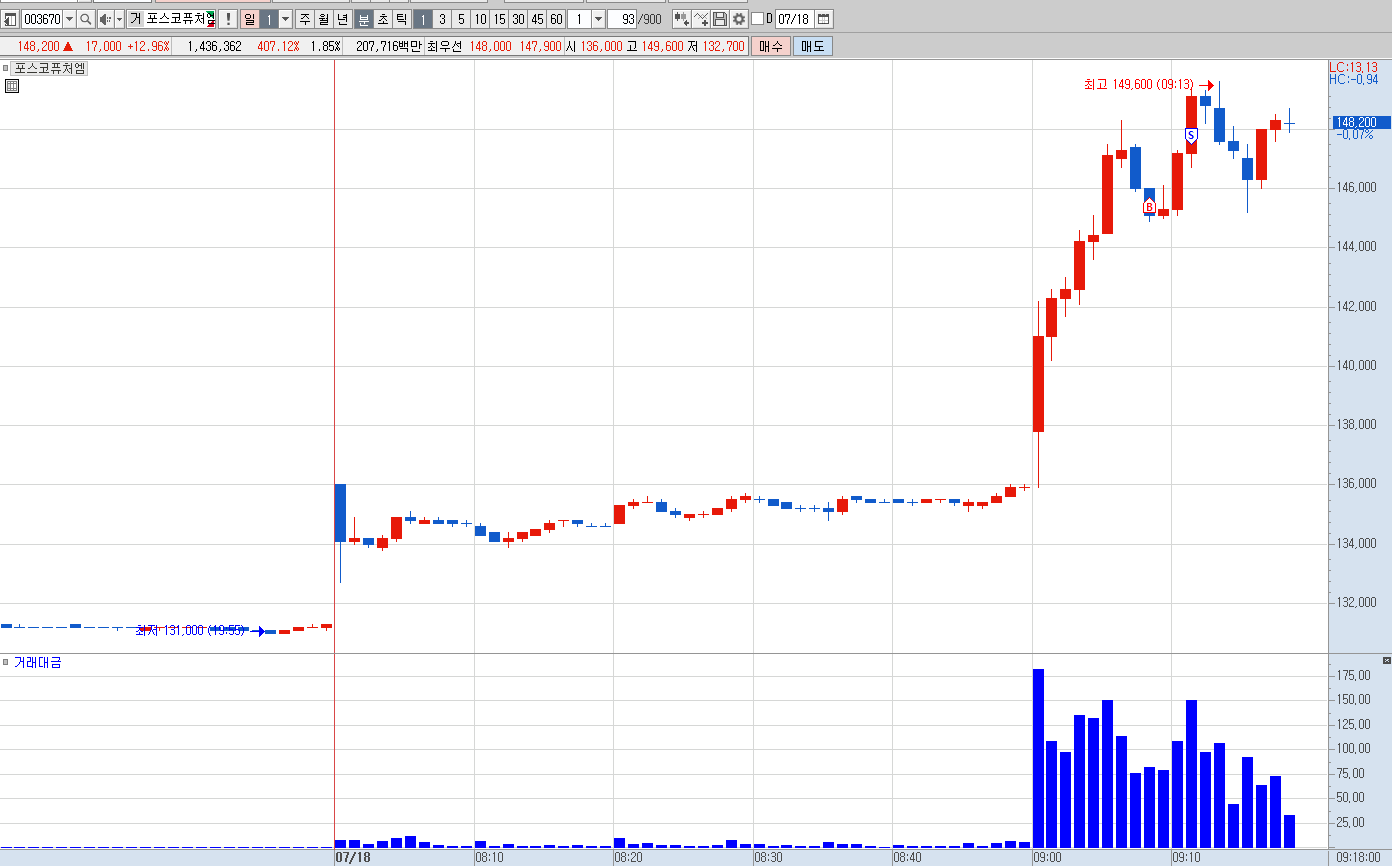Click the LC:13.13 indicator text
Image resolution: width=1392 pixels, height=866 pixels.
pos(1353,66)
